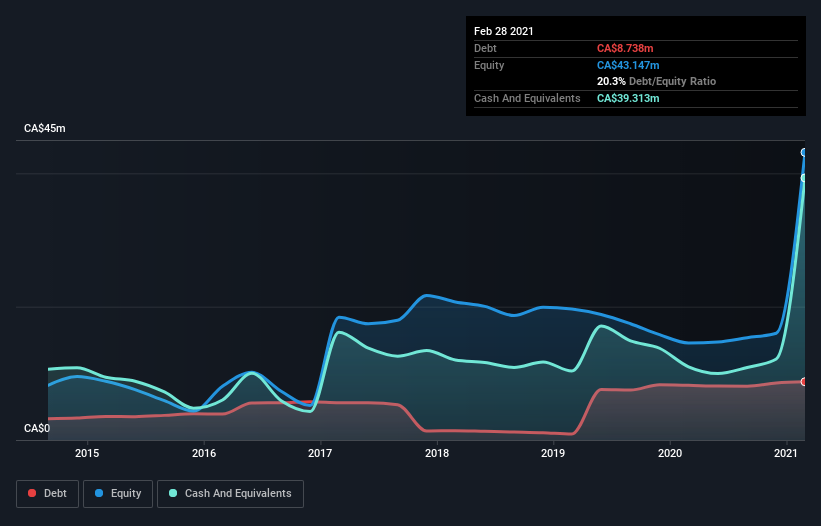Click the Feb 28 2021 tooltip date

tap(504, 31)
